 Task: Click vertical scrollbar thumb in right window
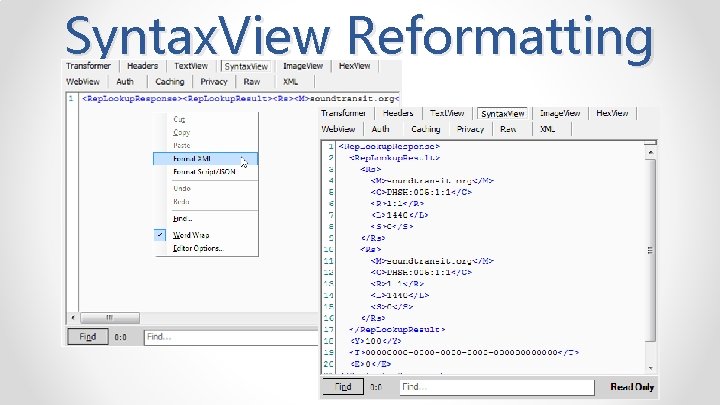point(650,250)
